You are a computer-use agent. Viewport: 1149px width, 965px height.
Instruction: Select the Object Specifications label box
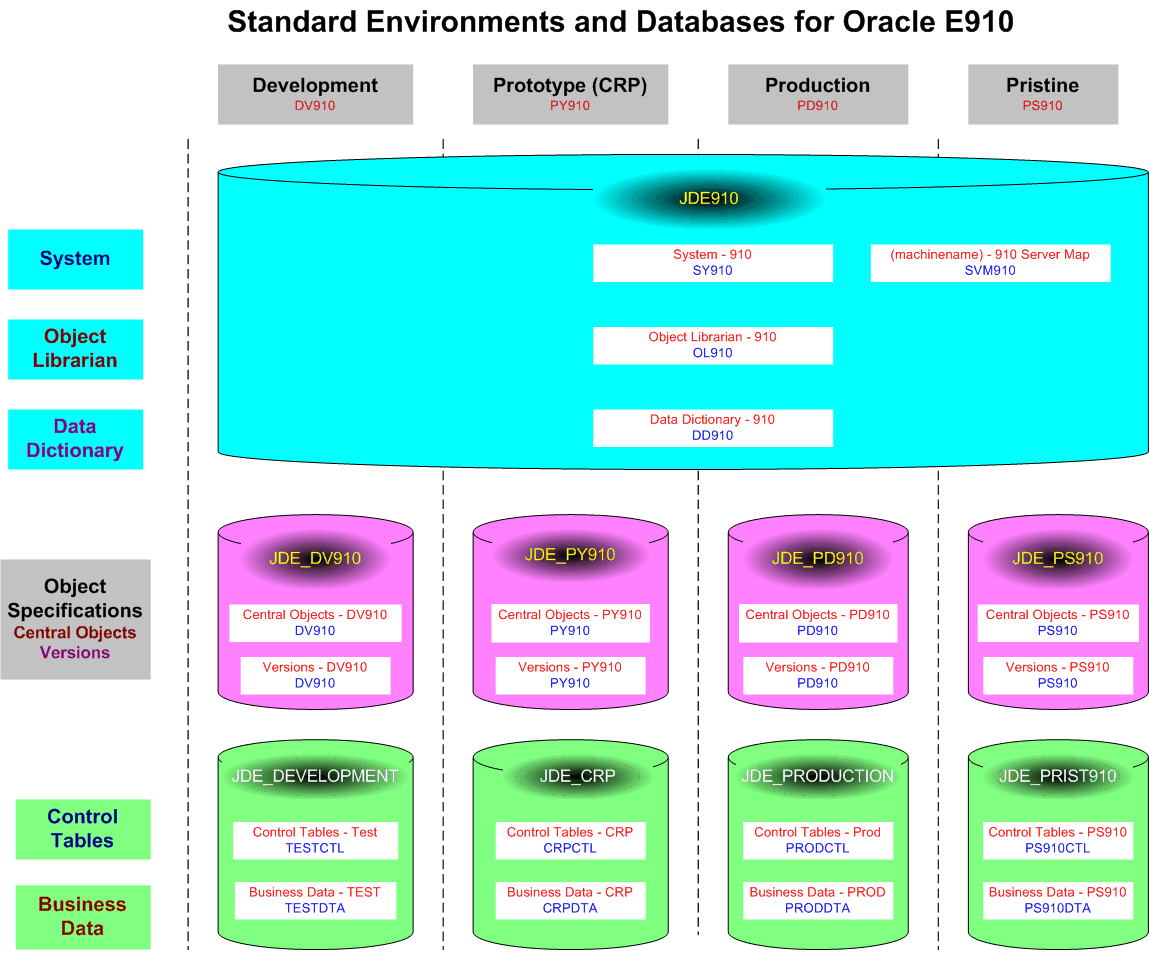pos(75,620)
